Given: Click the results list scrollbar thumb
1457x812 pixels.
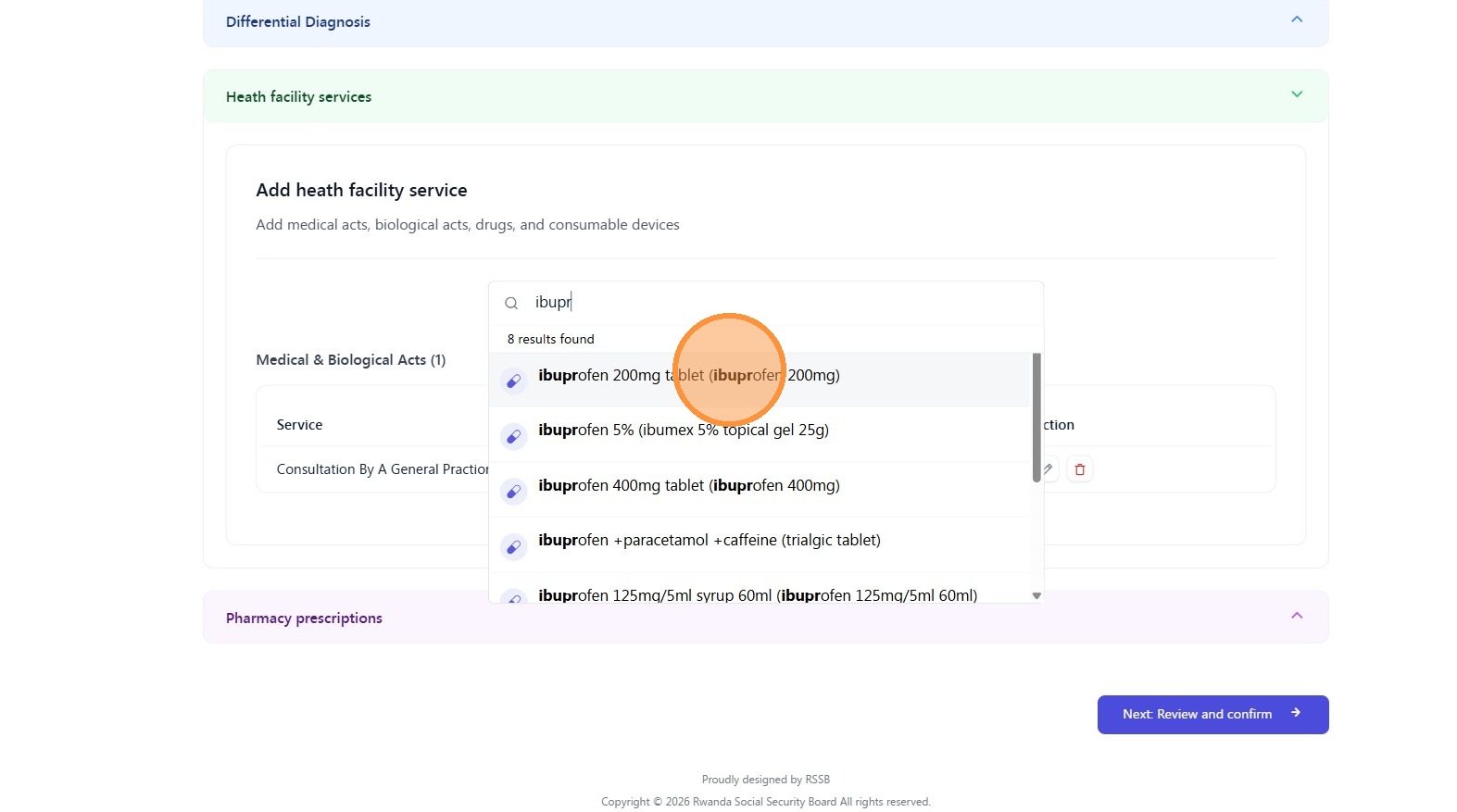Looking at the screenshot, I should tap(1036, 418).
